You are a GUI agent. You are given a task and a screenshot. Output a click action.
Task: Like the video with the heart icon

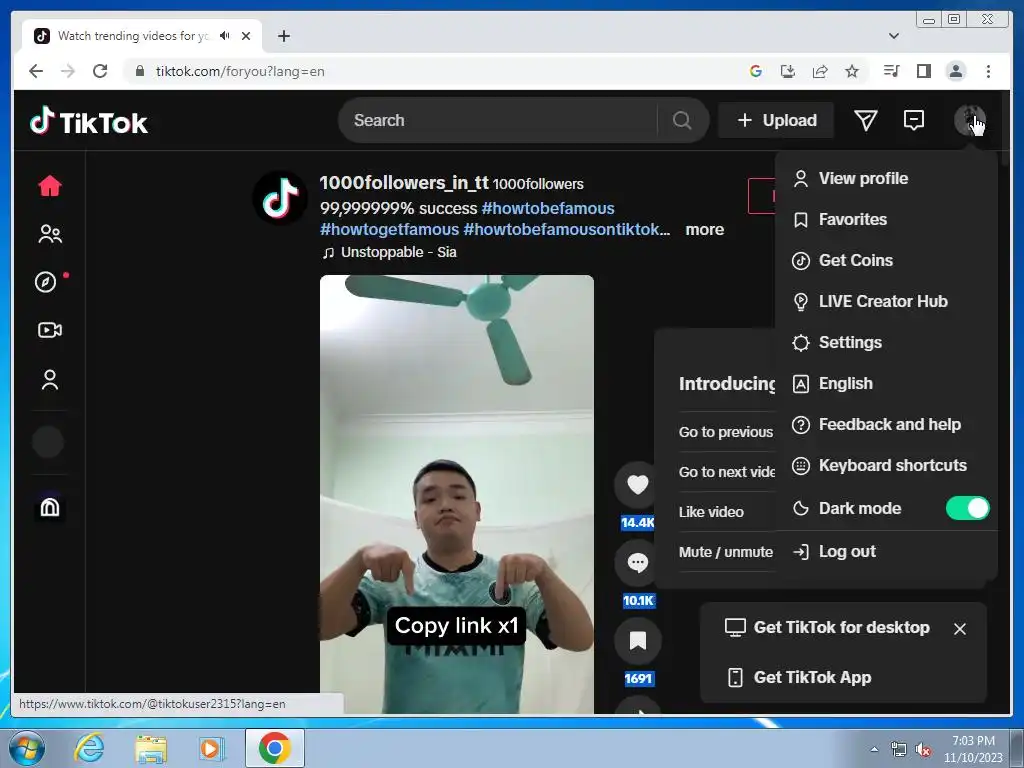[637, 485]
